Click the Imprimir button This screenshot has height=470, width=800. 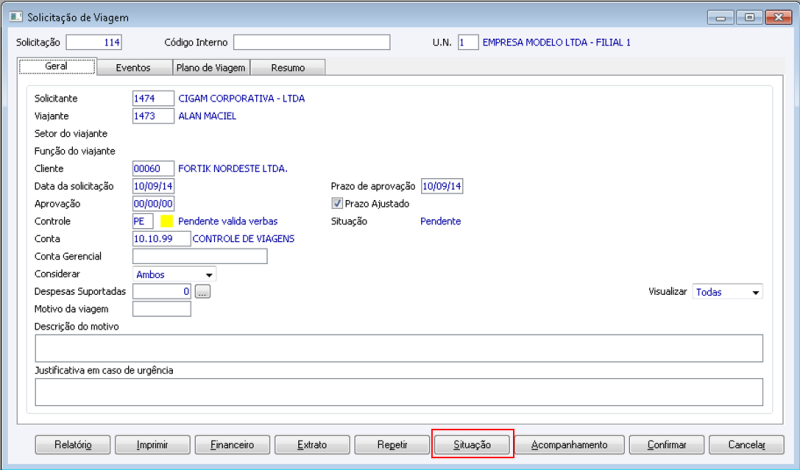click(153, 444)
